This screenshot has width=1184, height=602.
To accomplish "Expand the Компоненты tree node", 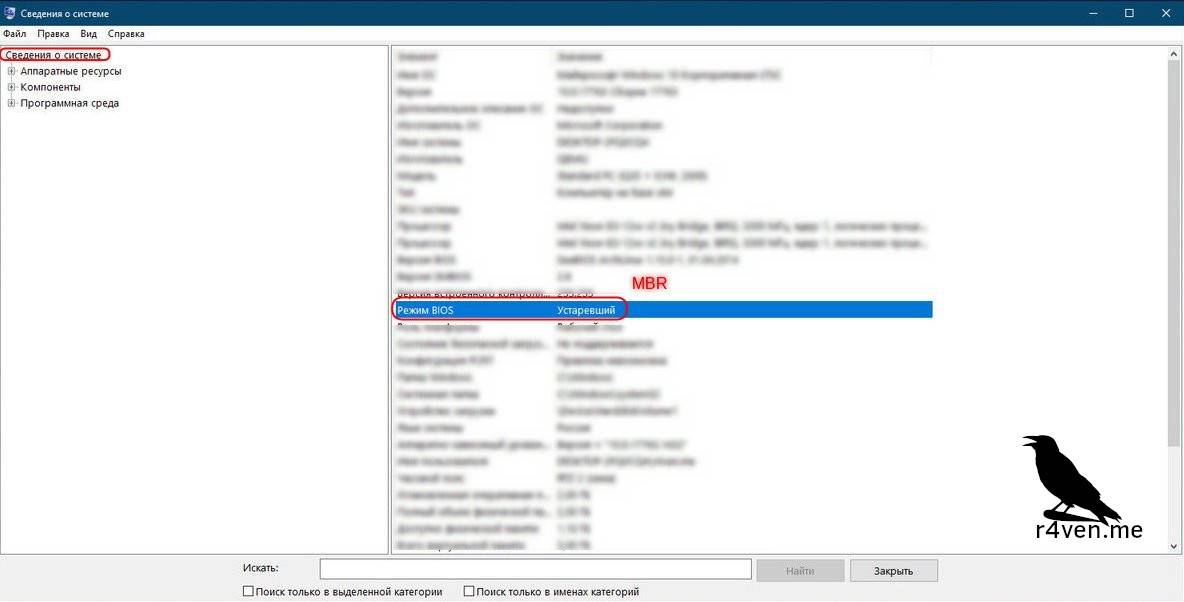I will pos(12,87).
